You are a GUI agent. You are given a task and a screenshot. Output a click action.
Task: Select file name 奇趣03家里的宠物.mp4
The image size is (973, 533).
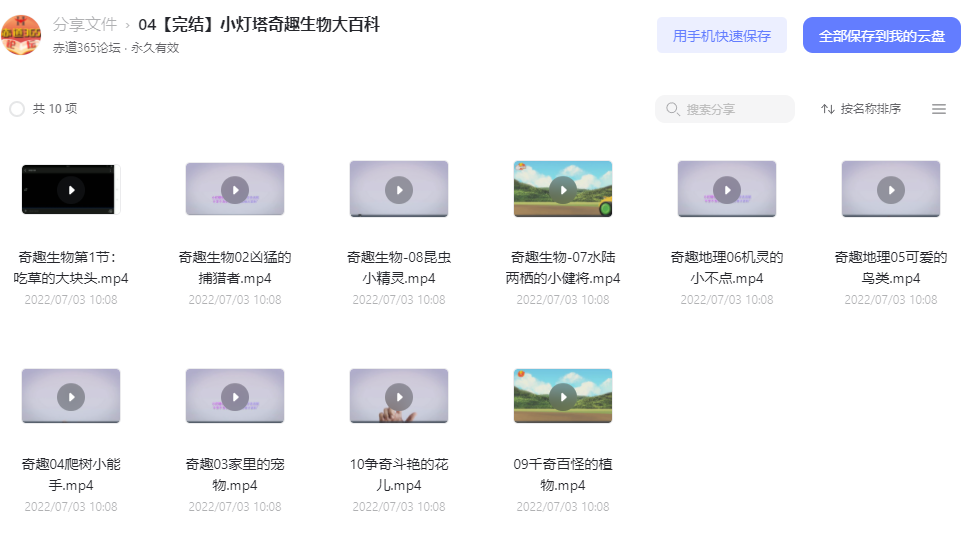click(x=235, y=475)
